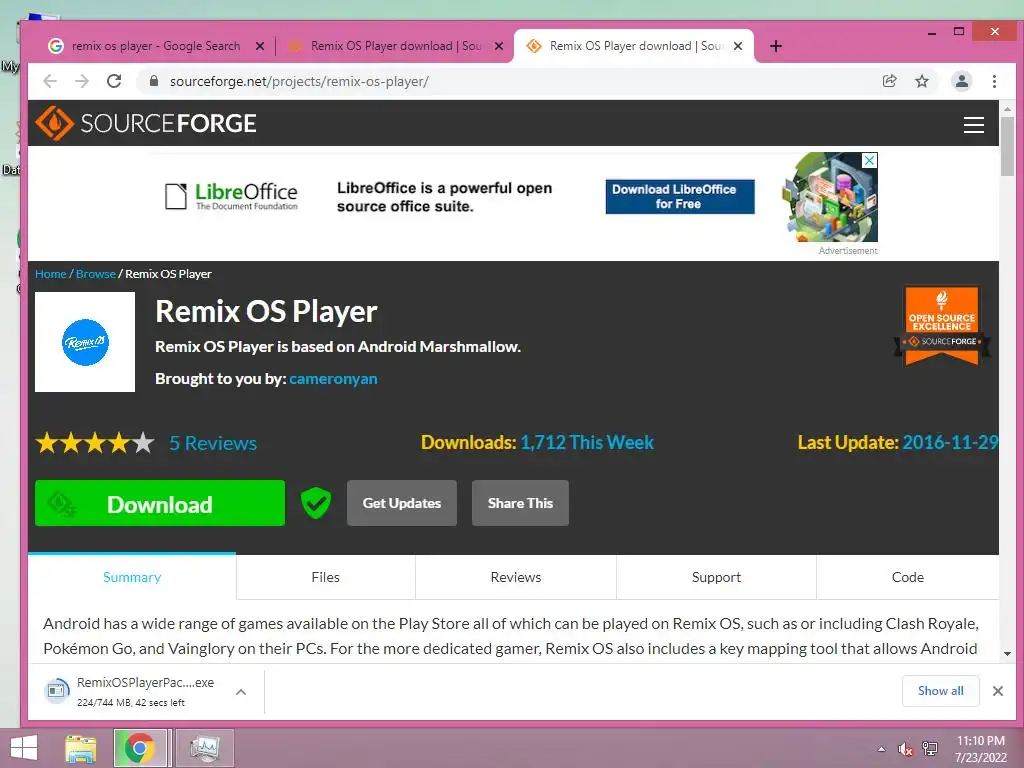This screenshot has width=1024, height=768.
Task: Click the 2016-11-29 last update date
Action: tap(950, 442)
